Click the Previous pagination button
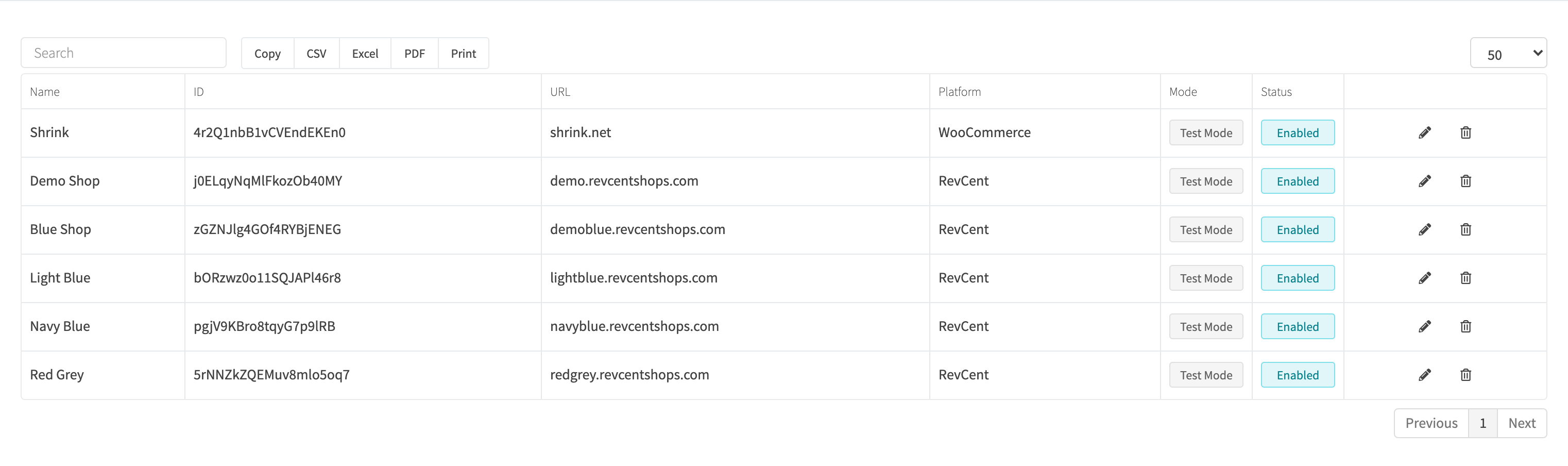 pyautogui.click(x=1431, y=423)
